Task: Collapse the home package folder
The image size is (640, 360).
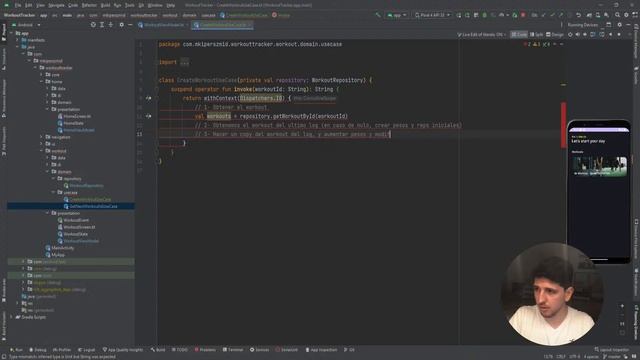Action: [x=41, y=82]
